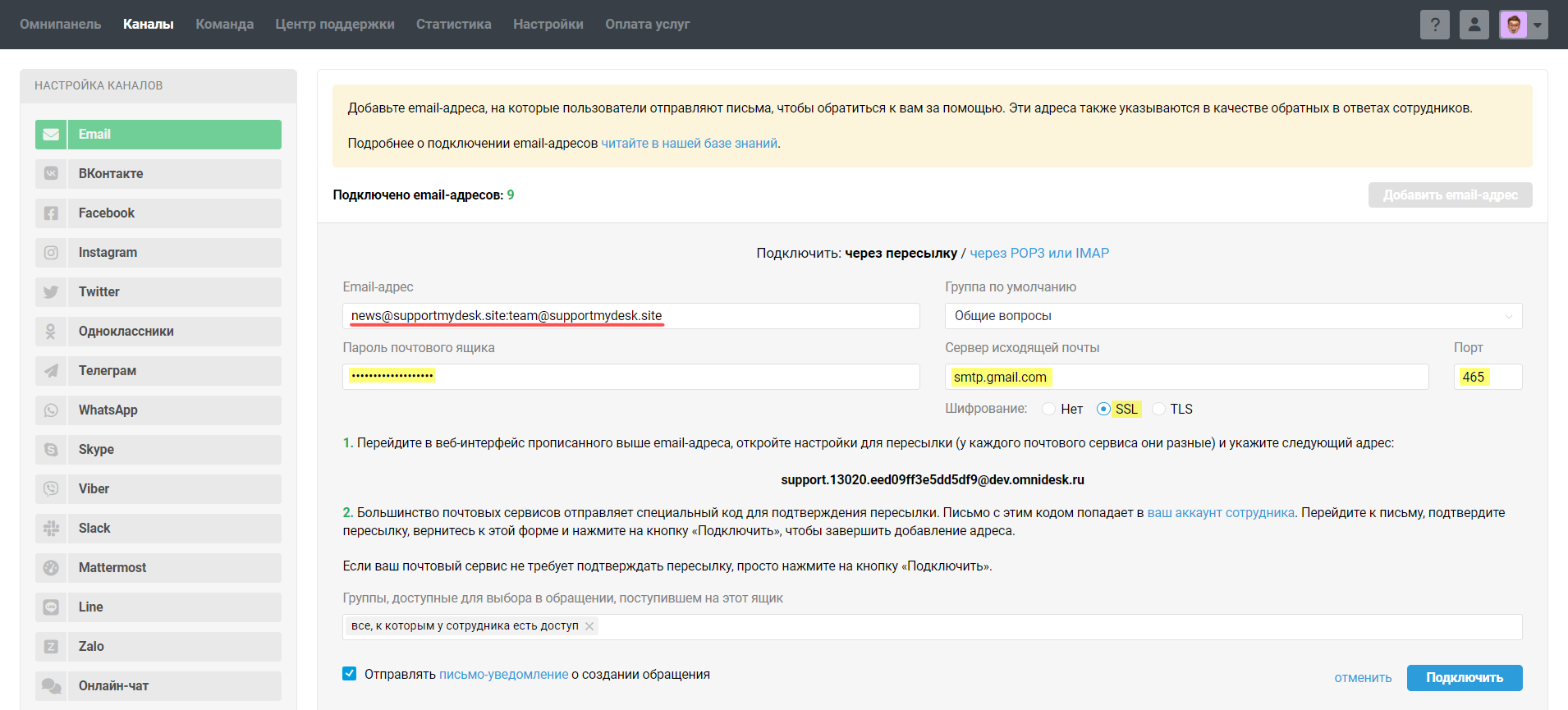This screenshot has width=1568, height=710.
Task: Click the 'Подключить' button
Action: 1464,678
